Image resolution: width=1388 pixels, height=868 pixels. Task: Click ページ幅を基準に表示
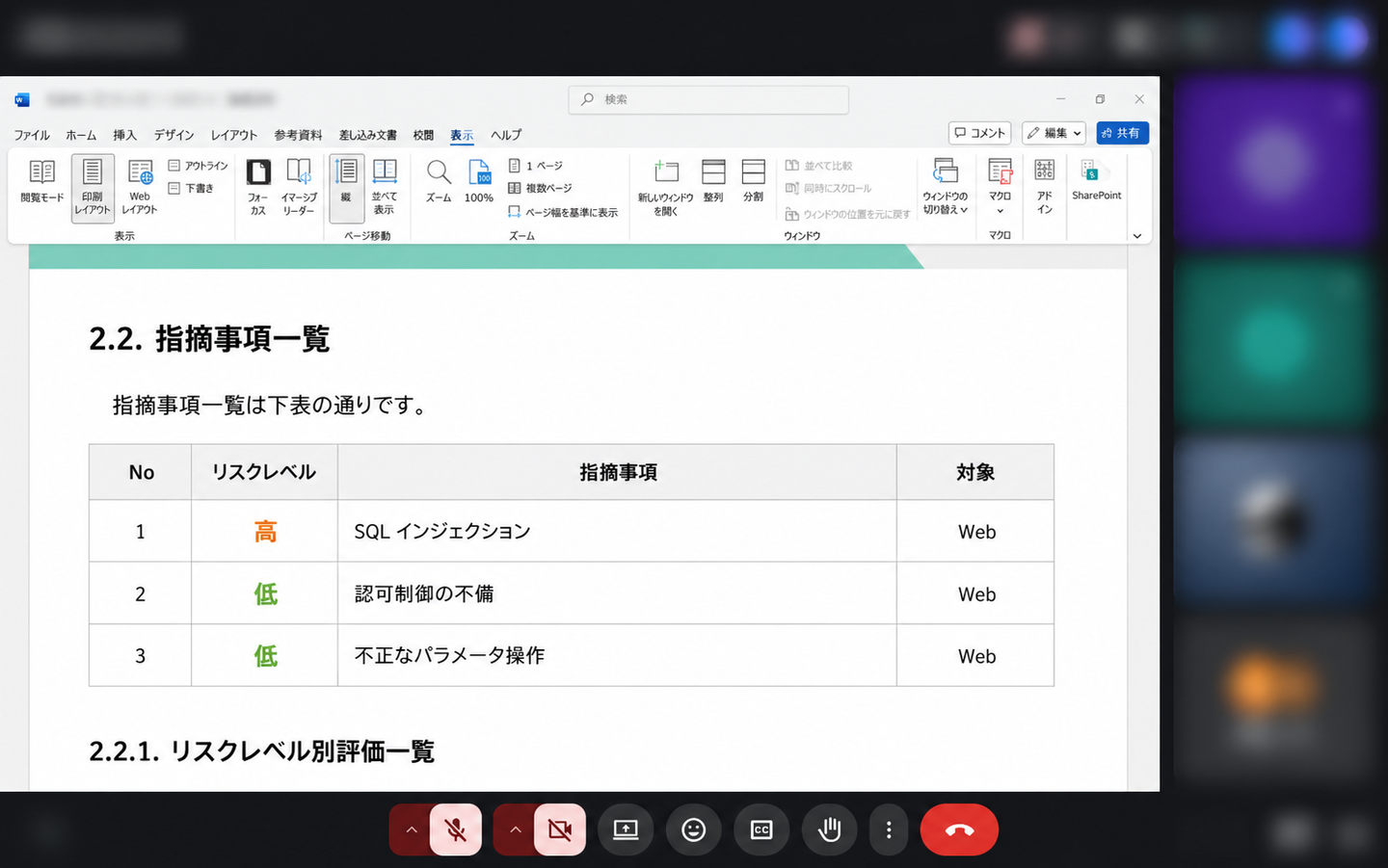click(563, 212)
